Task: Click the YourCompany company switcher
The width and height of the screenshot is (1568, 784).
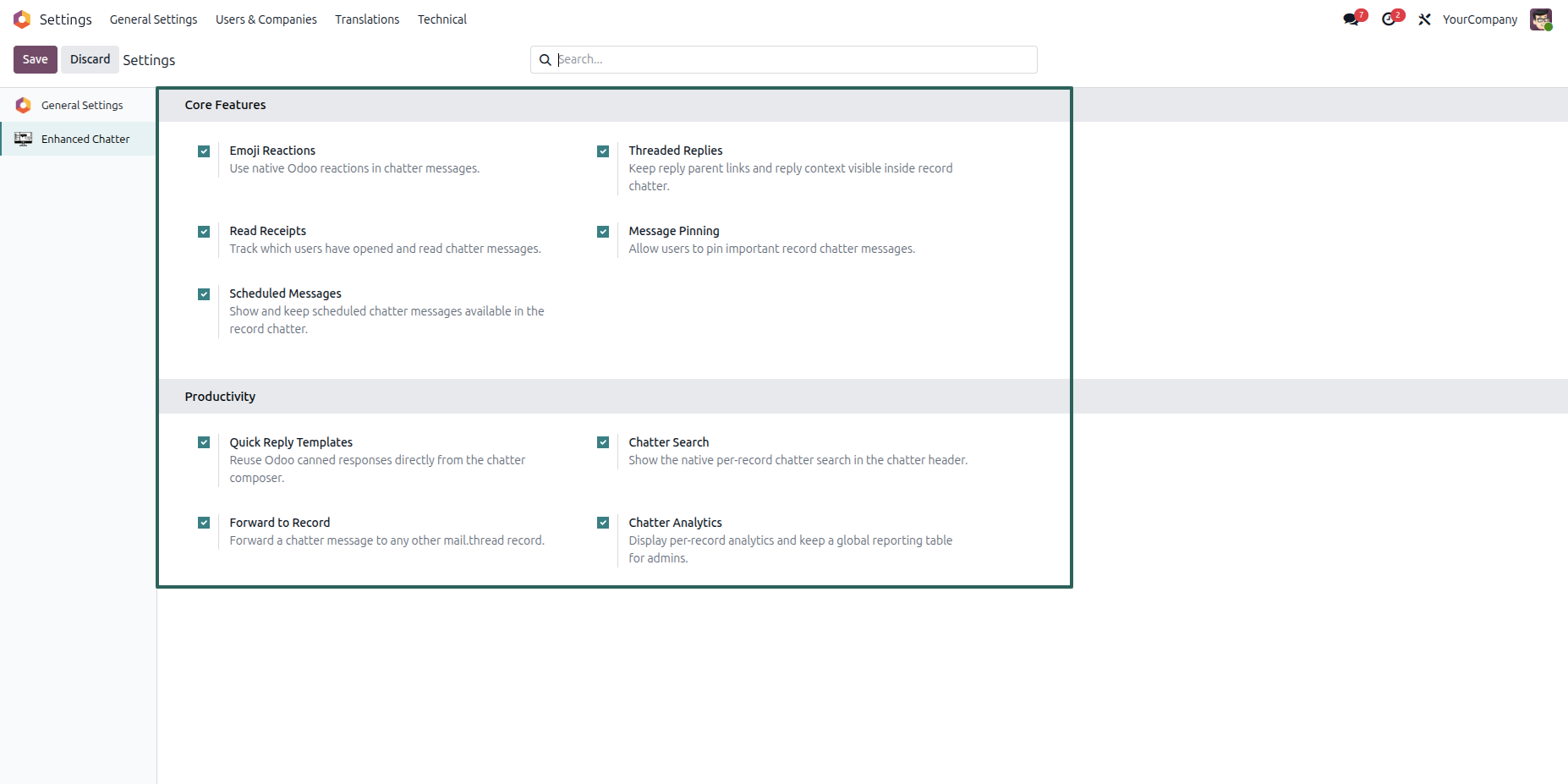Action: click(x=1480, y=19)
